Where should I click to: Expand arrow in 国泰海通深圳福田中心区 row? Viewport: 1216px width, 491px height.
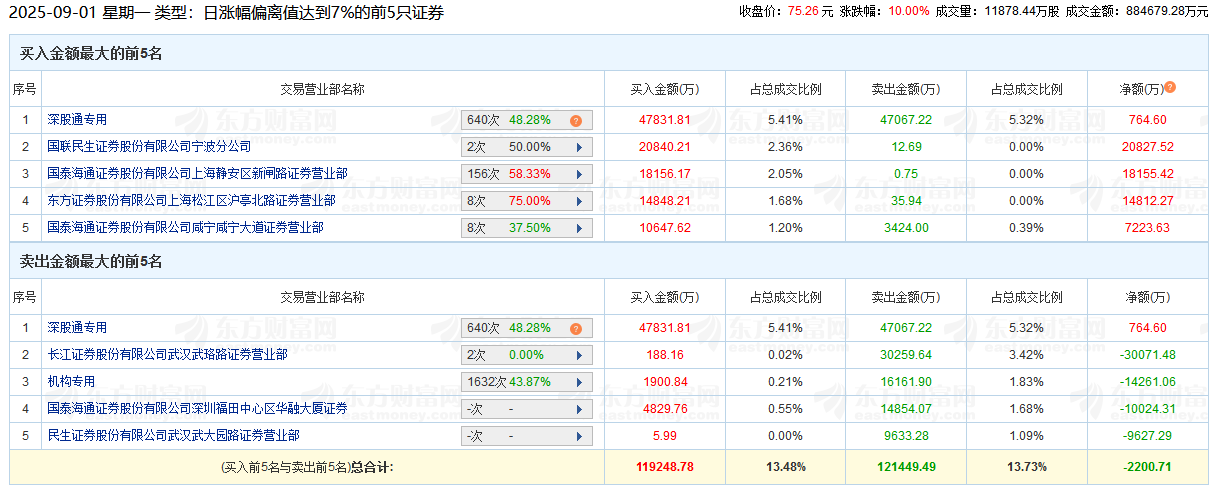[579, 409]
